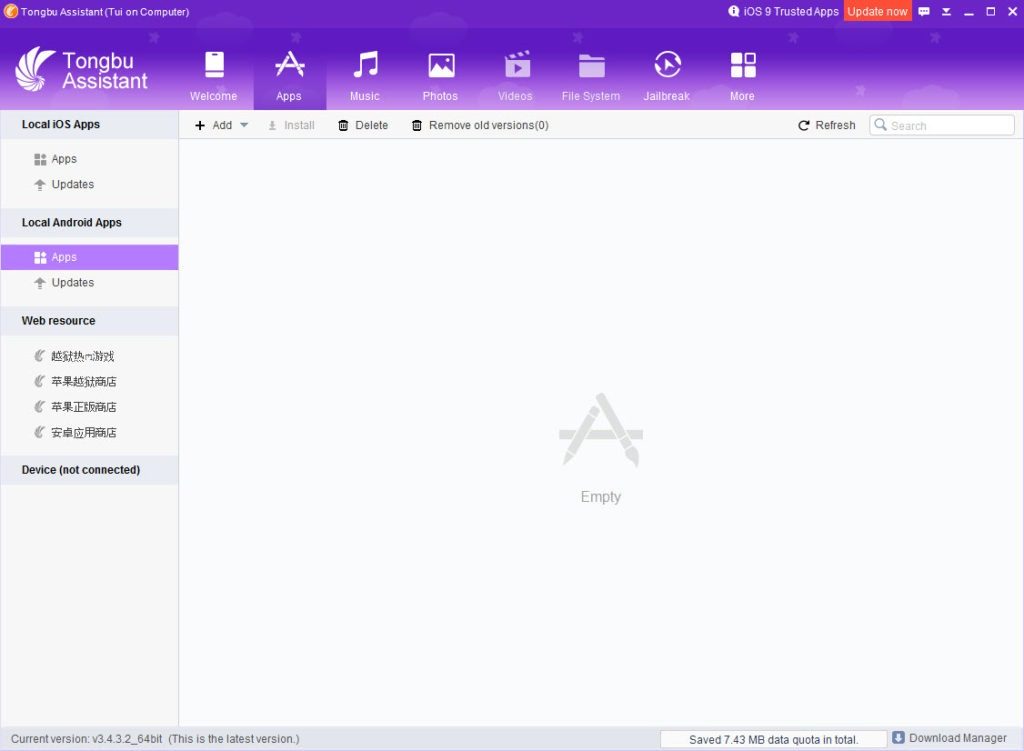Select Updates under Local iOS Apps

pos(89,185)
